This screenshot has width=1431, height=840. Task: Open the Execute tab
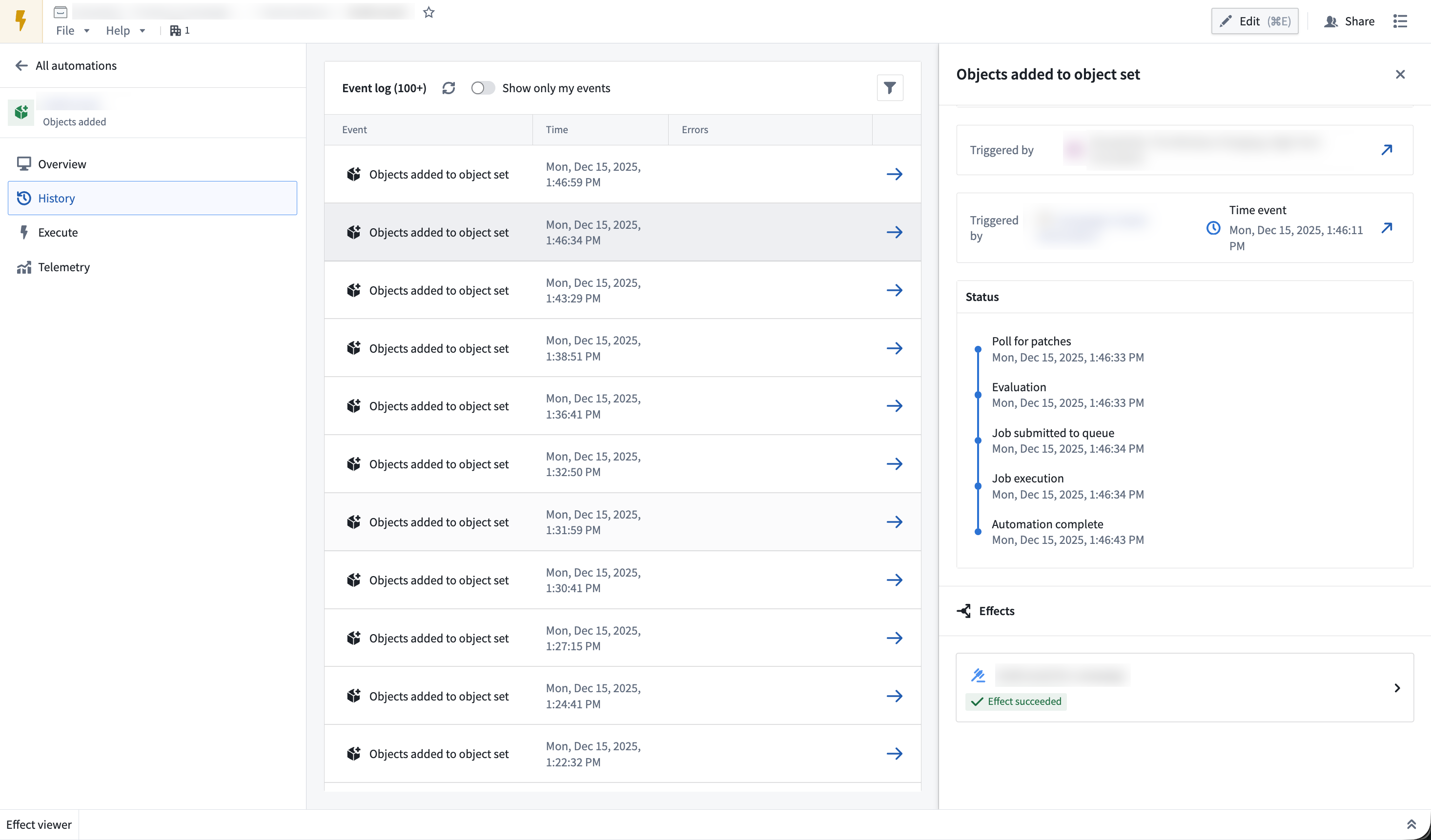coord(152,232)
